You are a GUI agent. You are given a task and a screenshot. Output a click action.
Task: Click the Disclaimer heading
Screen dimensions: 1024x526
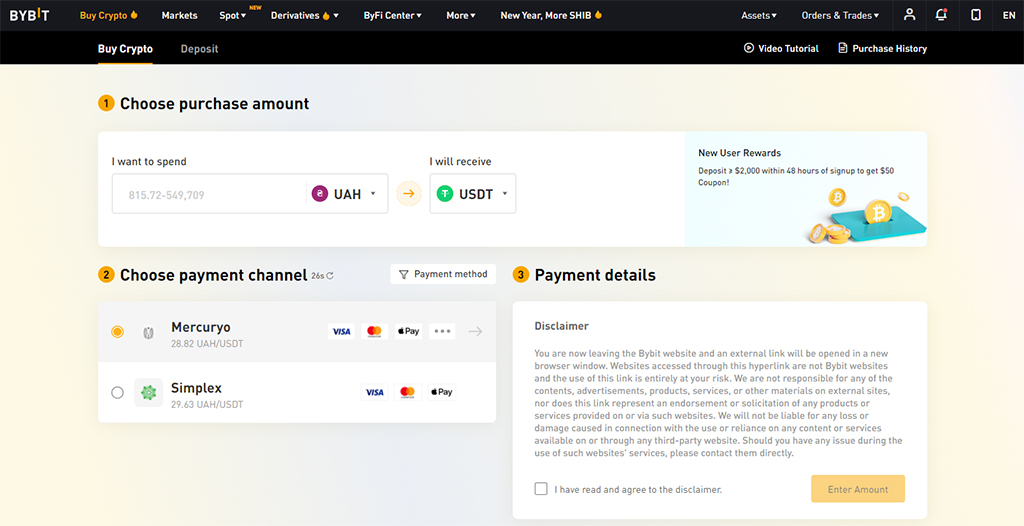tap(562, 325)
